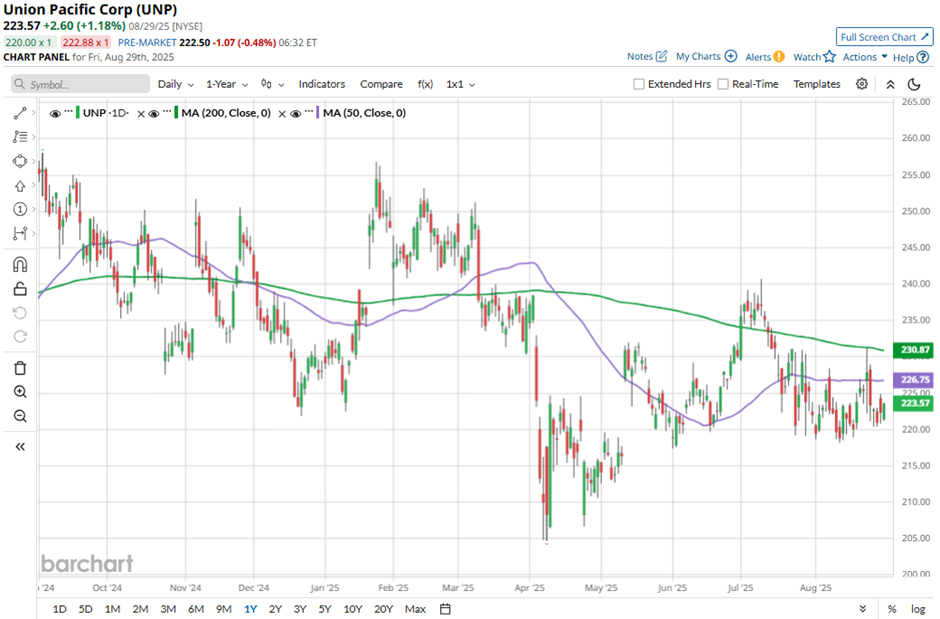The height and width of the screenshot is (619, 940).
Task: Click the double down chevron below chart
Action: click(x=863, y=609)
